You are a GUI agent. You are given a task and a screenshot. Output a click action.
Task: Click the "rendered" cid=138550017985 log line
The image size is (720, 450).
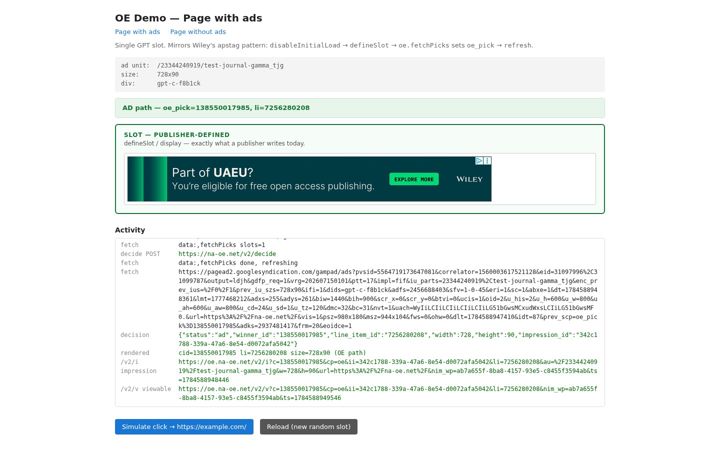coord(272,353)
